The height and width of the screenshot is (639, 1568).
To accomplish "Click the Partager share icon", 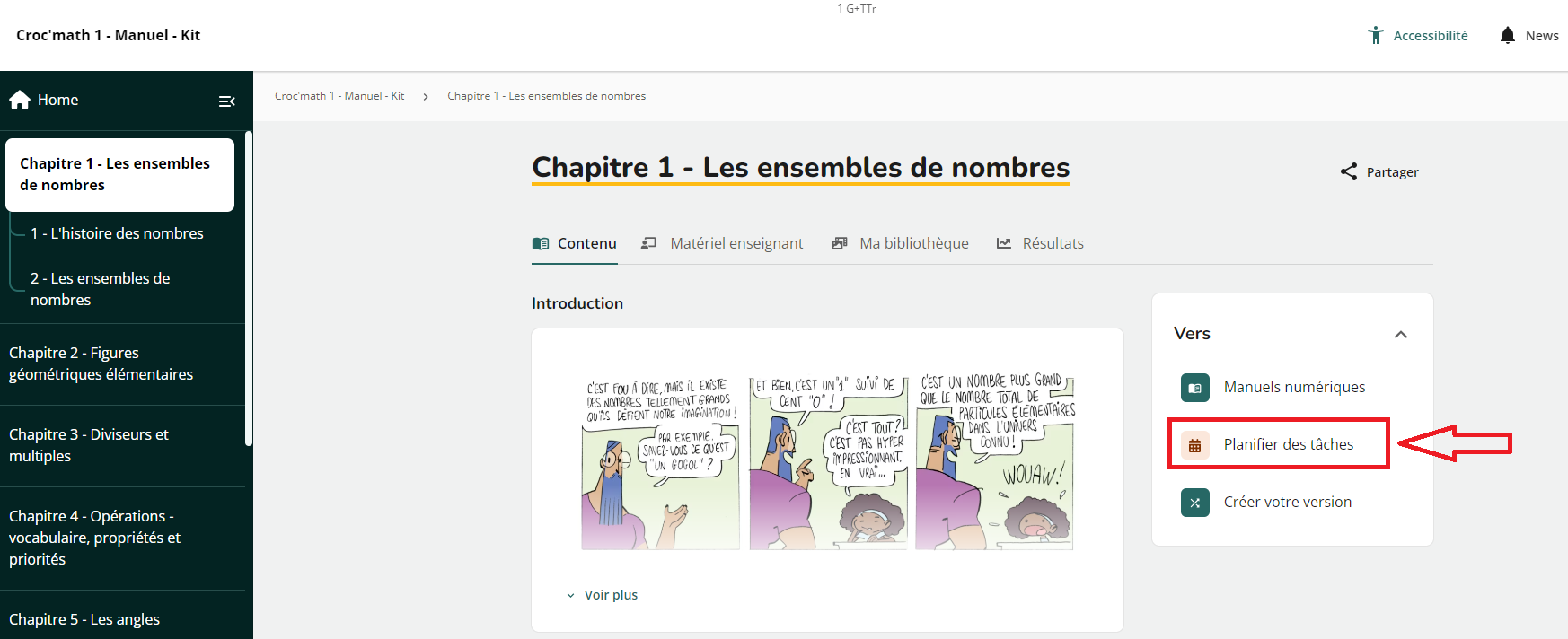I will [x=1349, y=171].
